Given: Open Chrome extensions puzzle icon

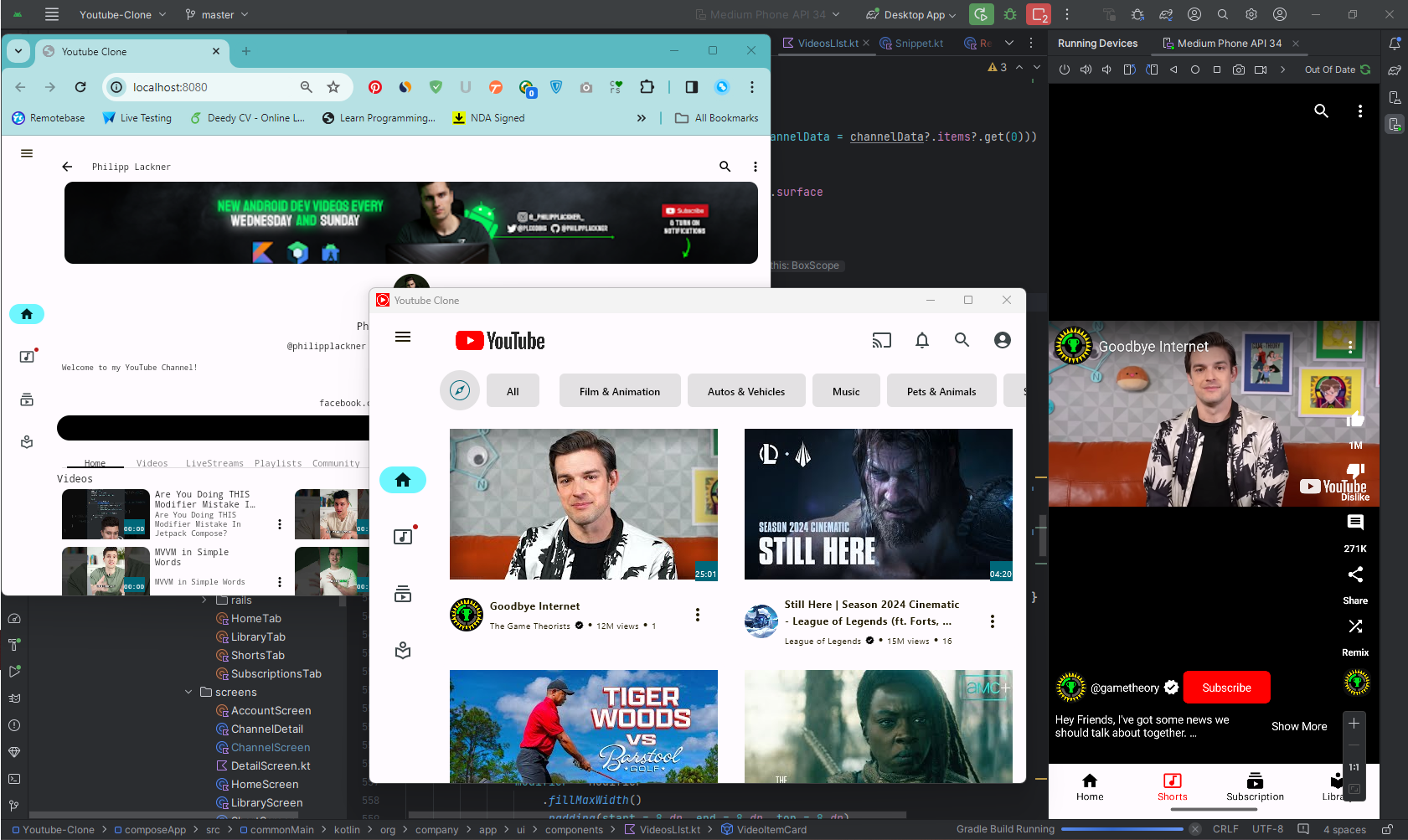Looking at the screenshot, I should pyautogui.click(x=647, y=87).
